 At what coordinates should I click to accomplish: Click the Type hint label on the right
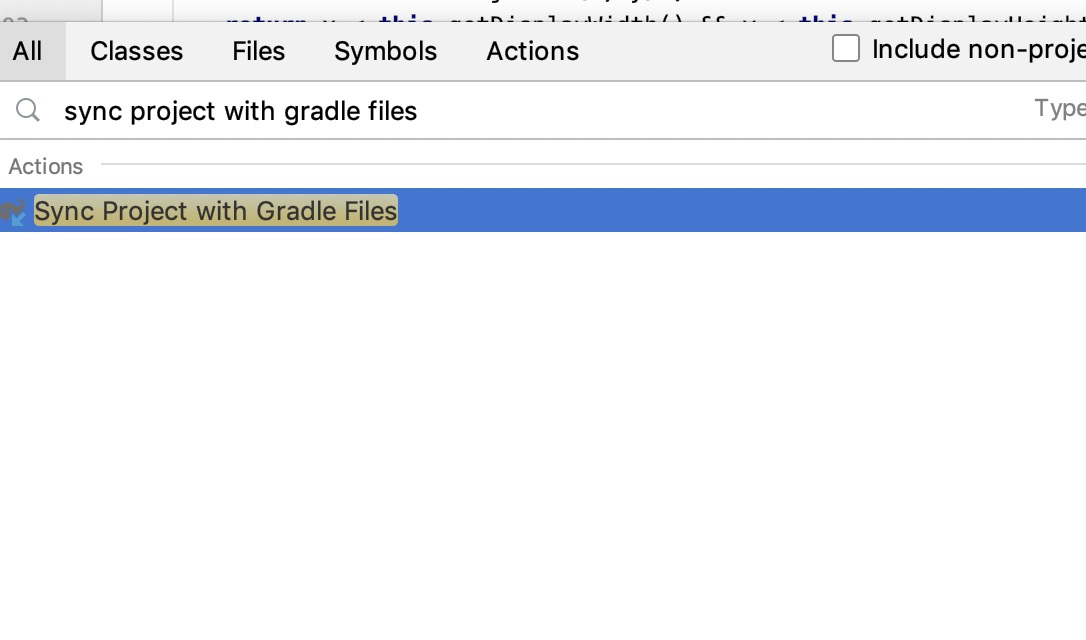click(x=1060, y=110)
